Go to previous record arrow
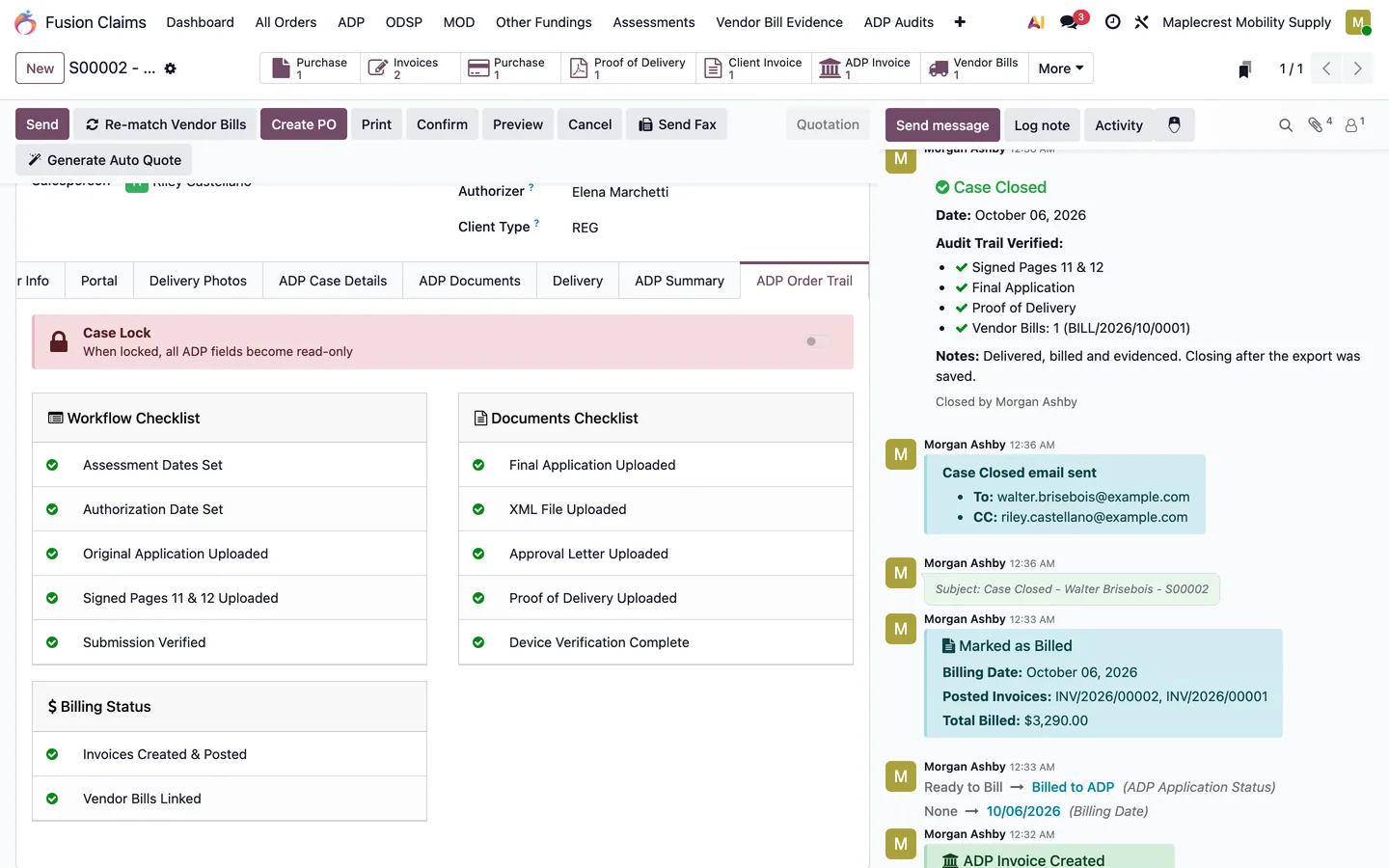The image size is (1389, 868). click(x=1326, y=68)
